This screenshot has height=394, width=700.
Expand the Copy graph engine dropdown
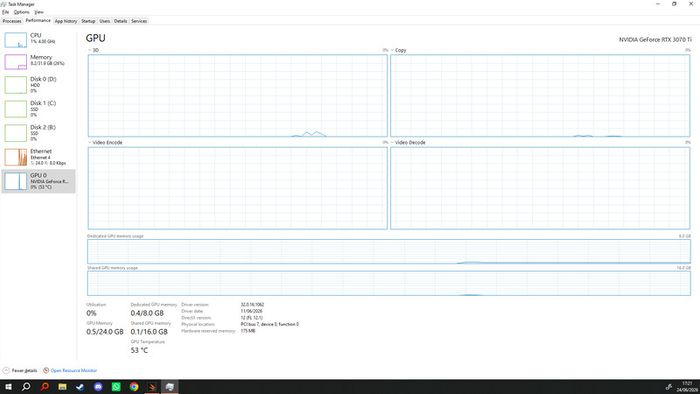click(x=398, y=50)
